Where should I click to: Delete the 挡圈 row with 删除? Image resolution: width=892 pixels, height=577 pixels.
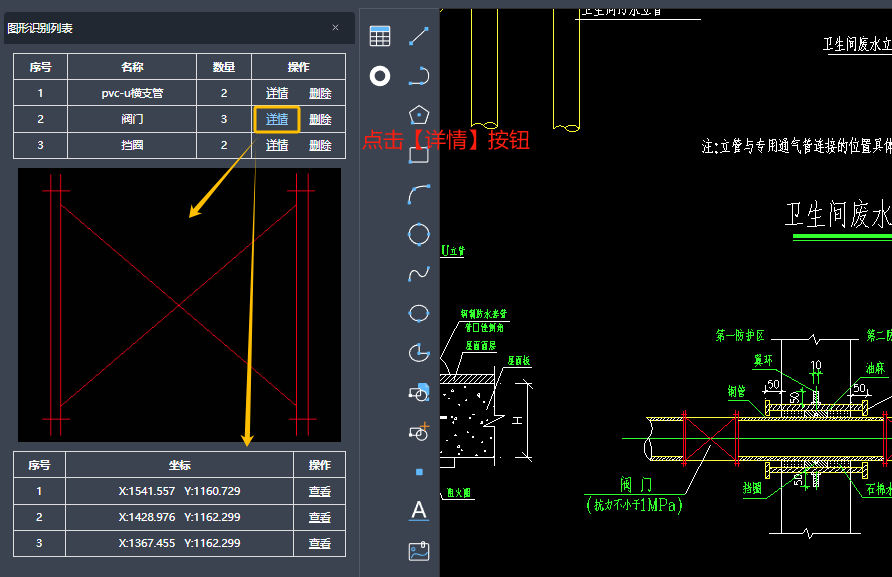pyautogui.click(x=320, y=146)
